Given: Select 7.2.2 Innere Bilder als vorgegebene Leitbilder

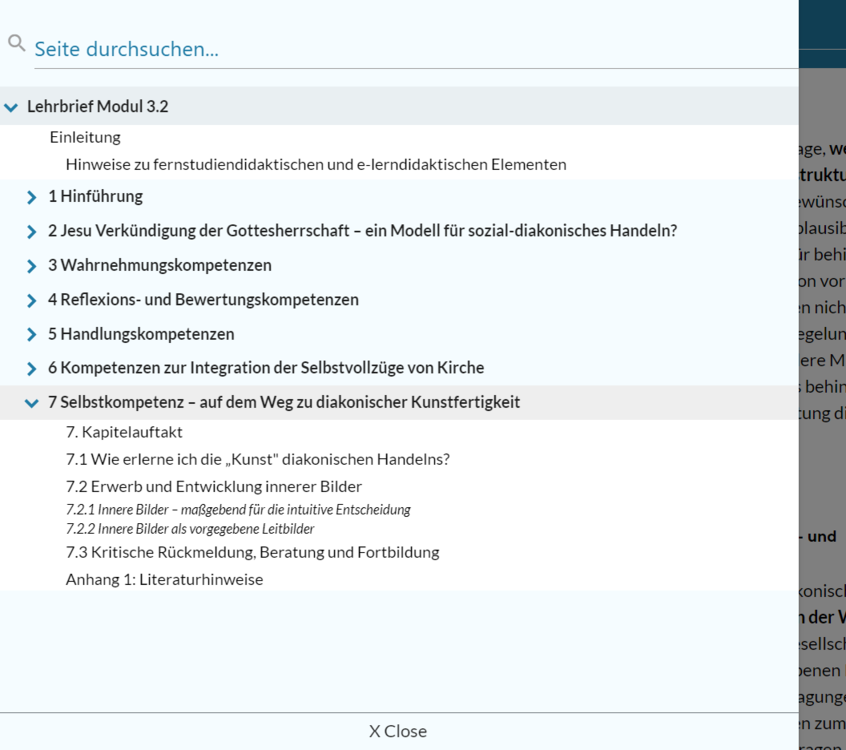Looking at the screenshot, I should click(190, 529).
